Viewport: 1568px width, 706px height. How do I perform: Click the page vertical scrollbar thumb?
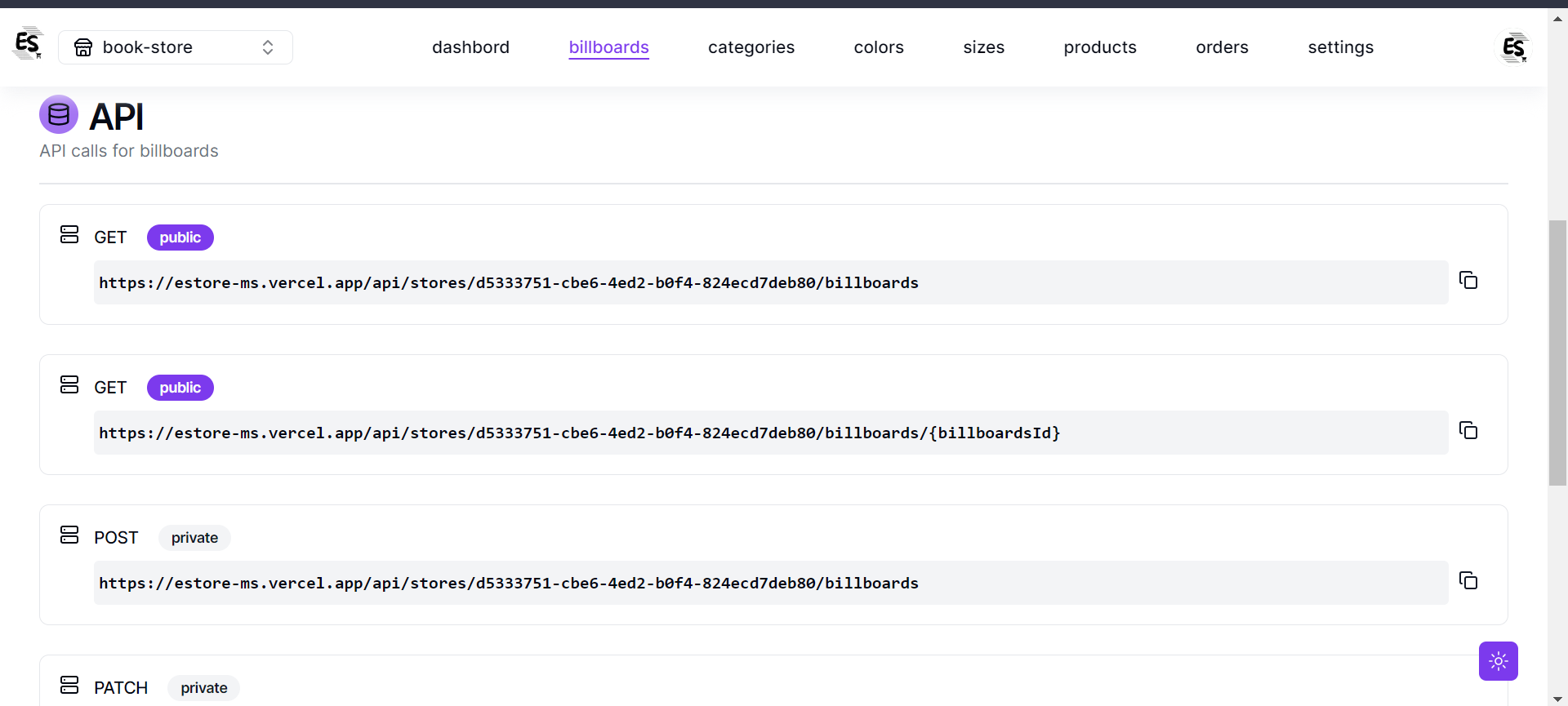pyautogui.click(x=1557, y=353)
